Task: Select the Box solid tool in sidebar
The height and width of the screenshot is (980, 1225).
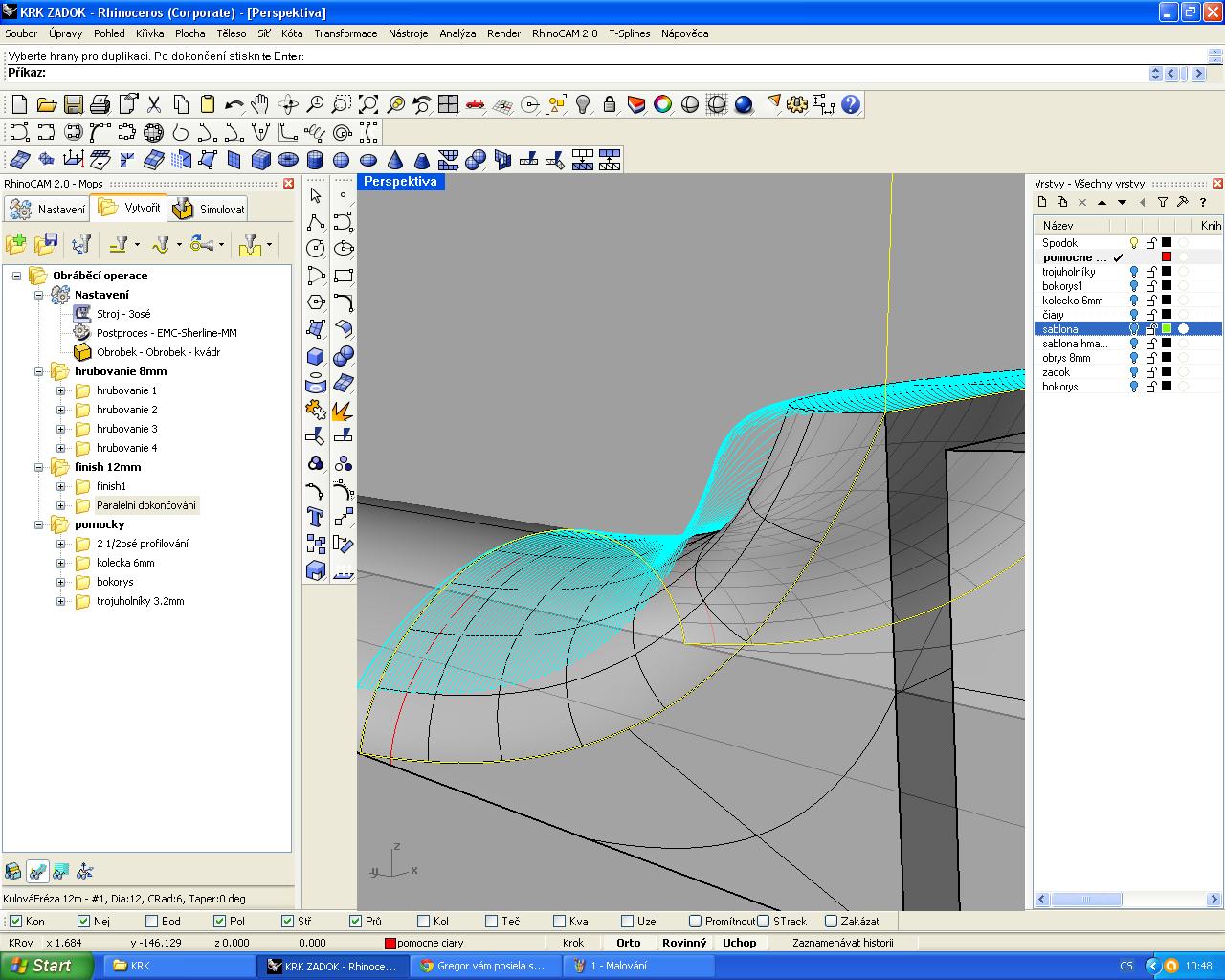Action: click(315, 356)
